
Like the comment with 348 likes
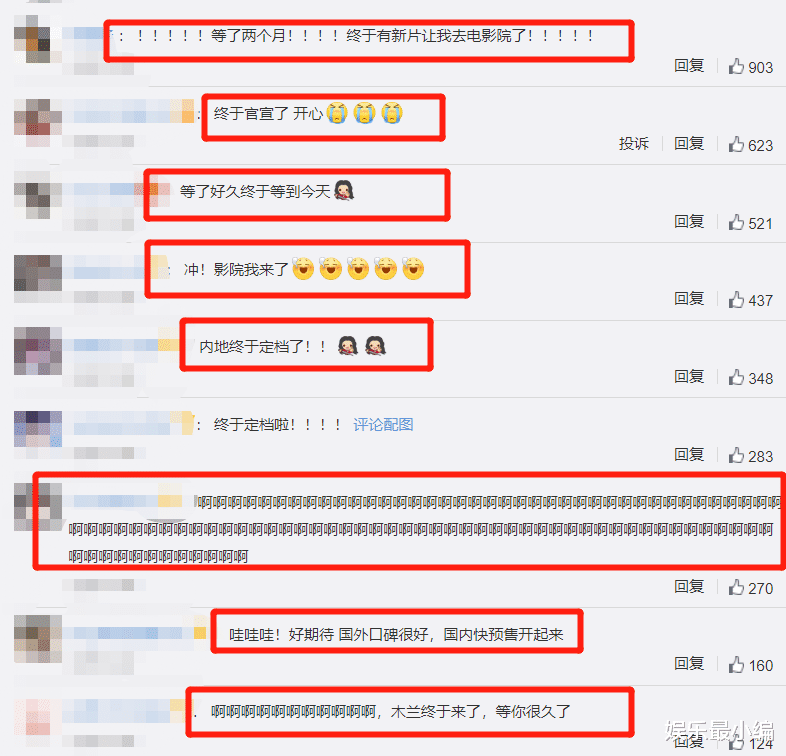736,377
